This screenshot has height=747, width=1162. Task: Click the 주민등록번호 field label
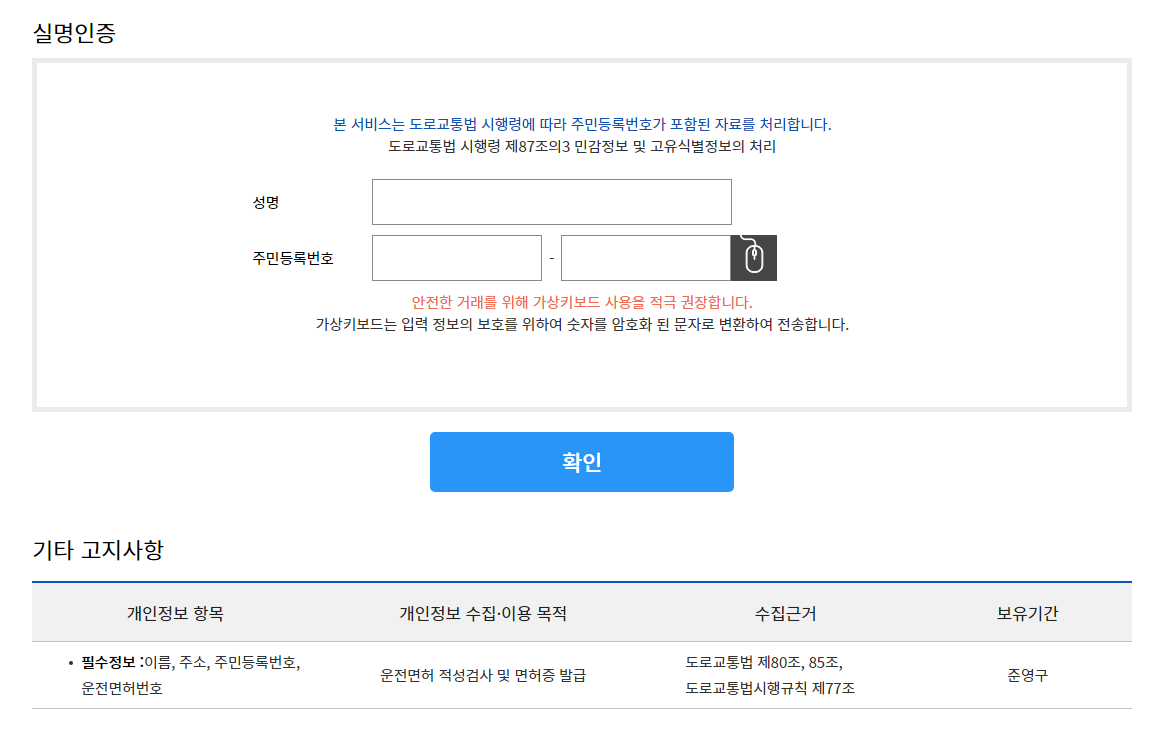[x=293, y=258]
